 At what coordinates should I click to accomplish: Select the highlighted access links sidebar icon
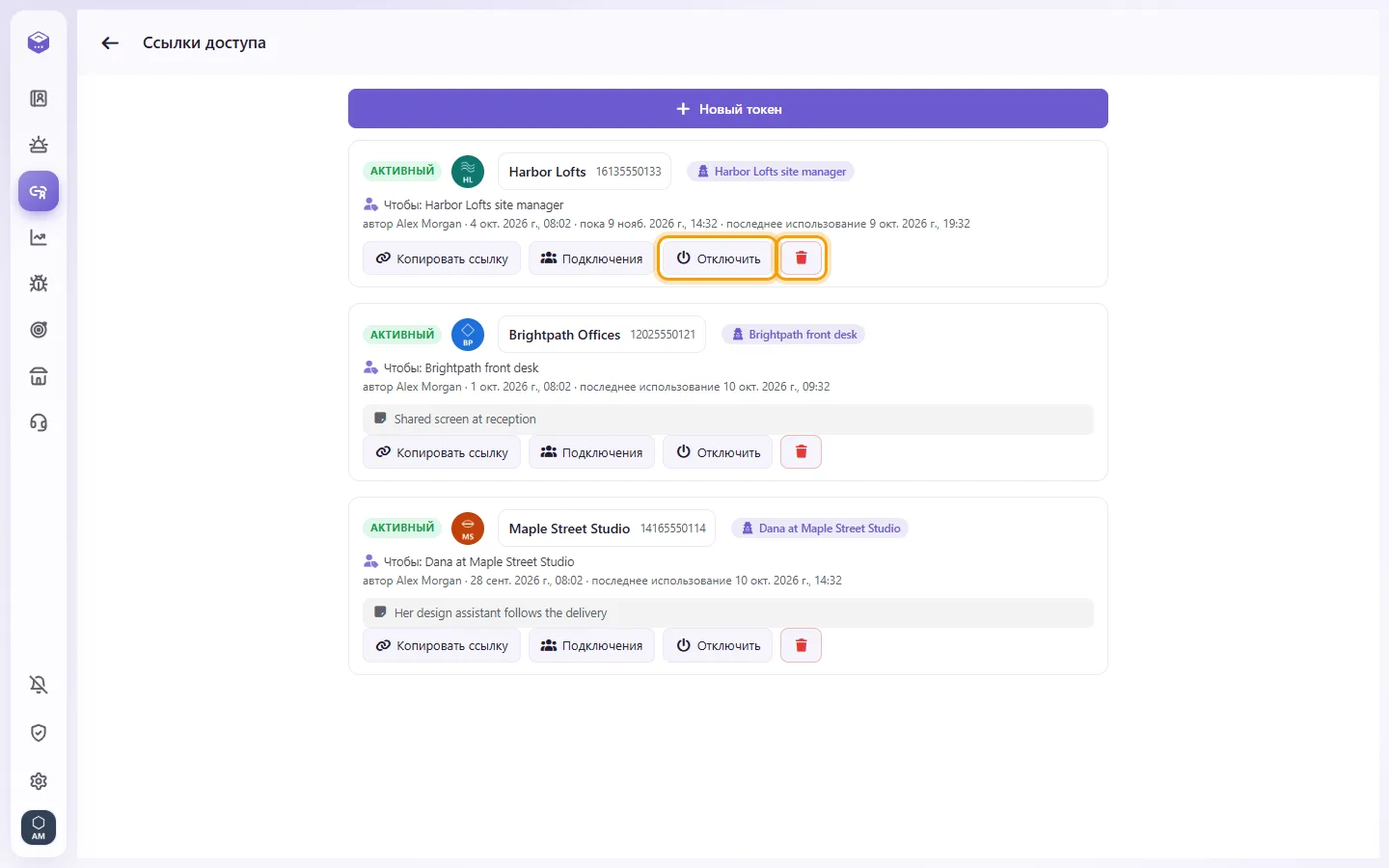pos(39,191)
